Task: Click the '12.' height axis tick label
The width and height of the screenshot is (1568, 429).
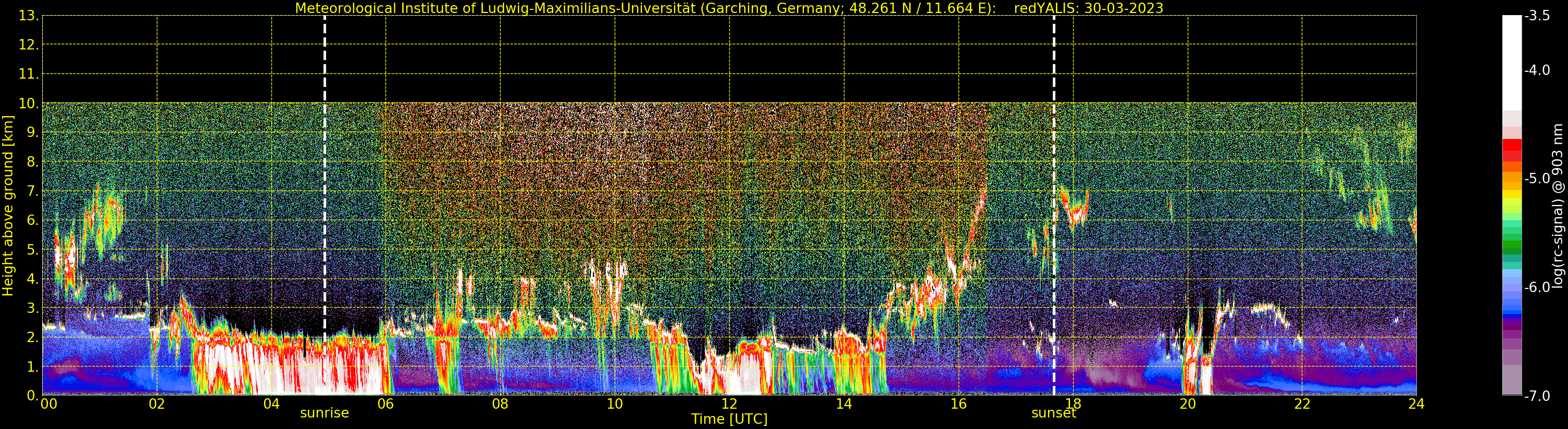Action: coord(29,45)
